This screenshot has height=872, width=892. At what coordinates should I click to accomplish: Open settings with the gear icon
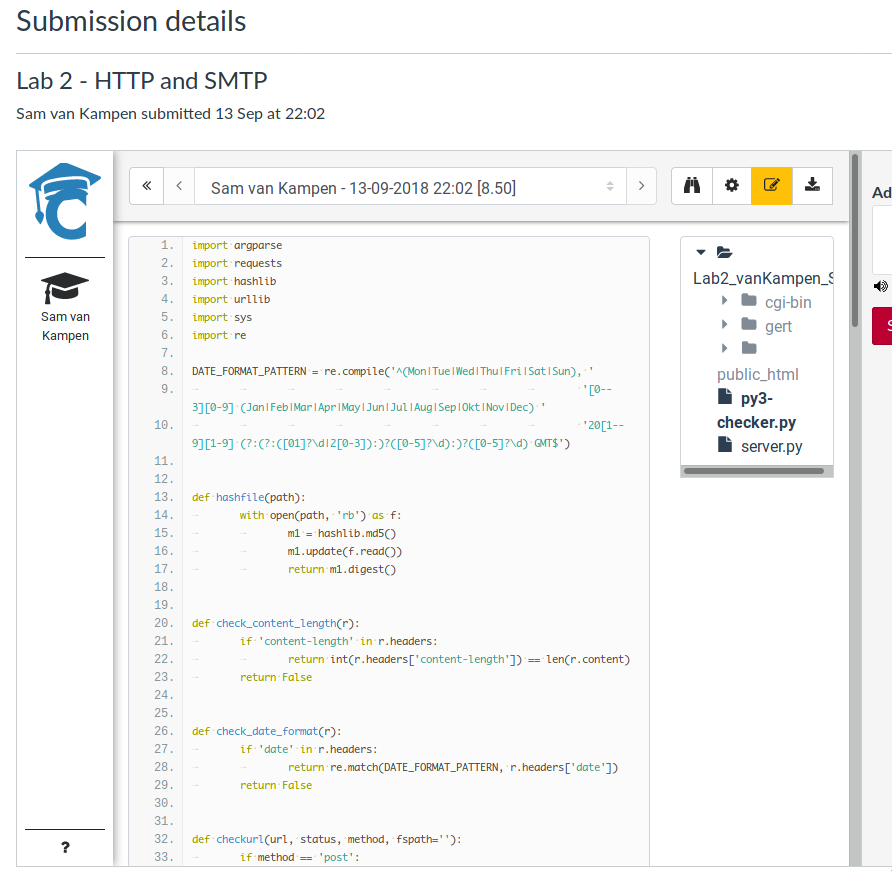[732, 186]
